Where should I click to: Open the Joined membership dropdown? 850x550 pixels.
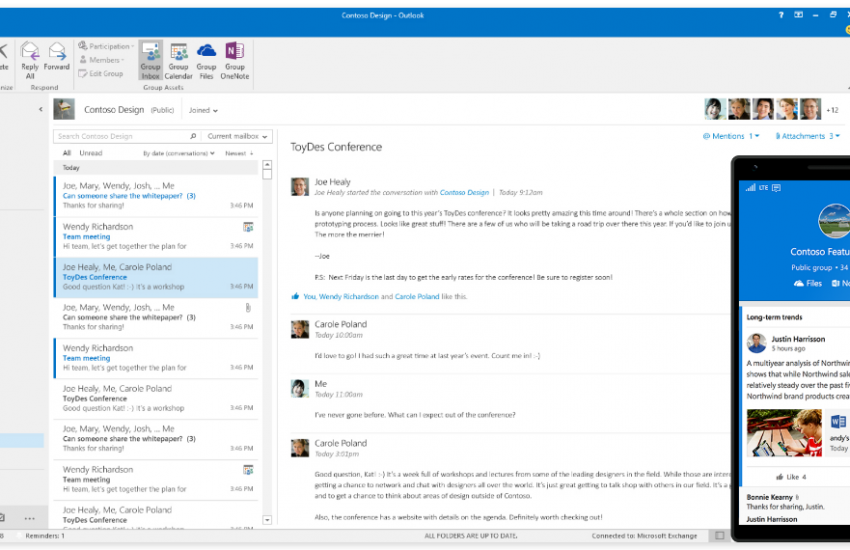pyautogui.click(x=203, y=110)
